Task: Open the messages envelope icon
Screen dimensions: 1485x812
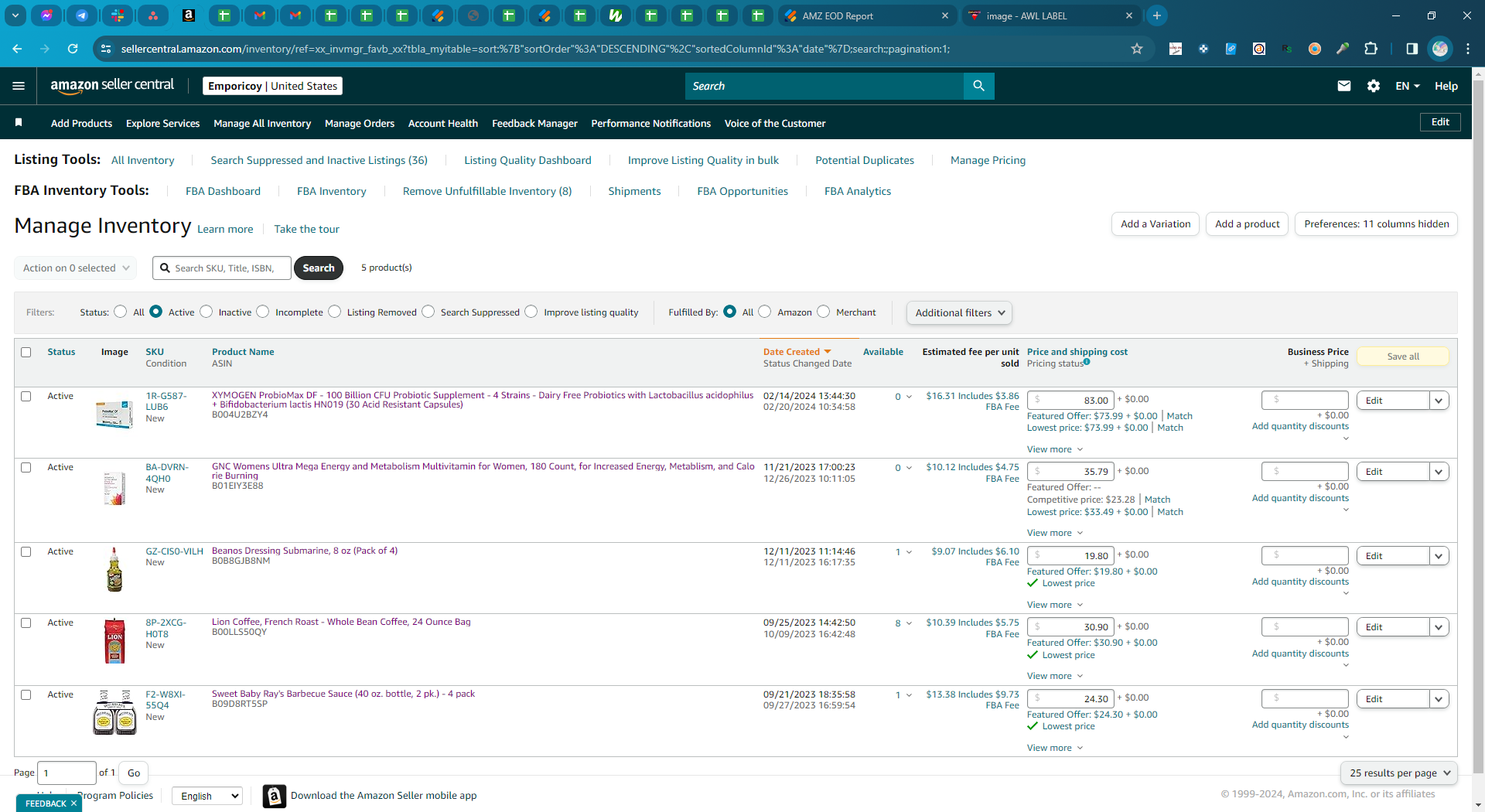Action: tap(1344, 86)
